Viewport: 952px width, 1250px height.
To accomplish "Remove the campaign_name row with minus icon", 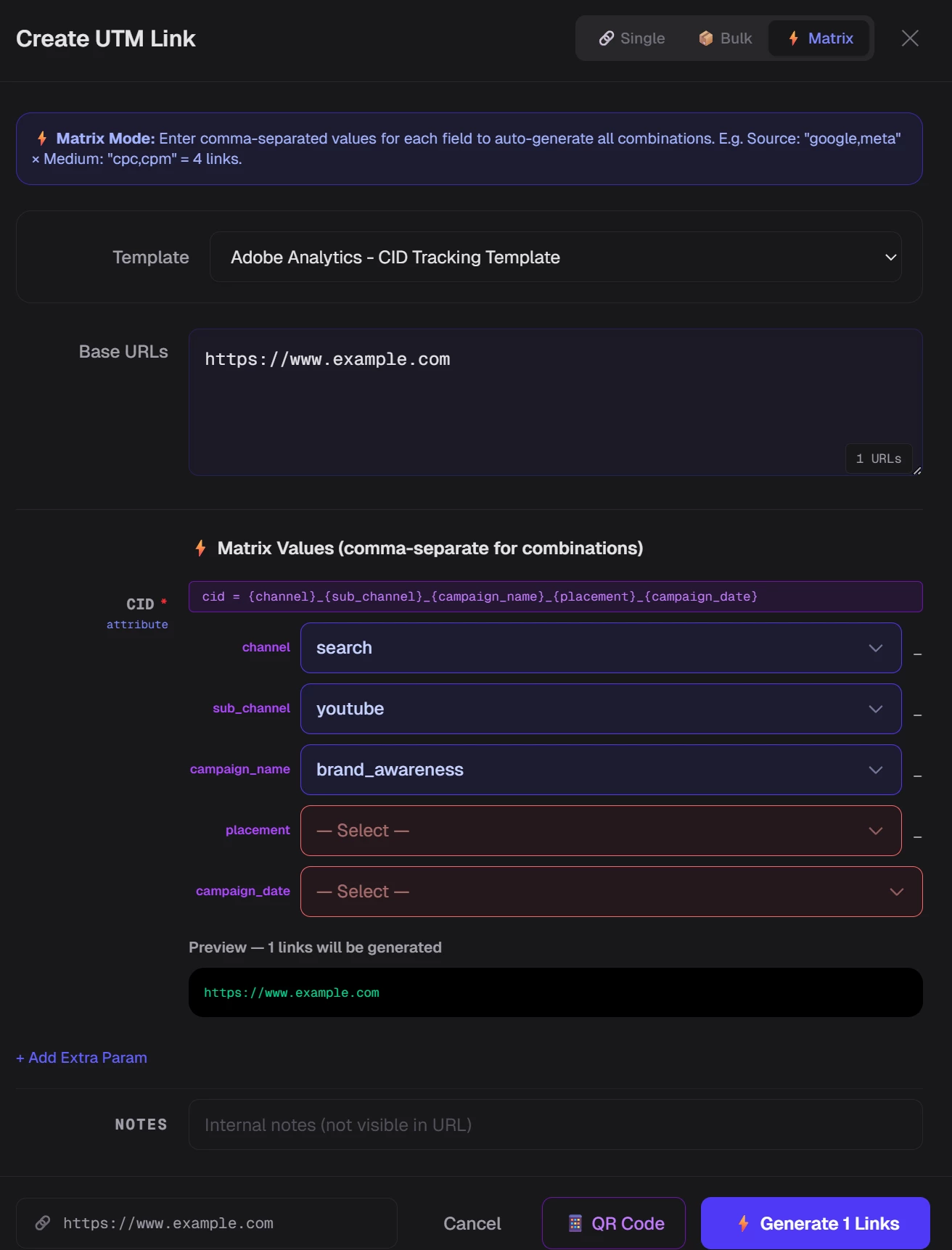I will tap(918, 776).
